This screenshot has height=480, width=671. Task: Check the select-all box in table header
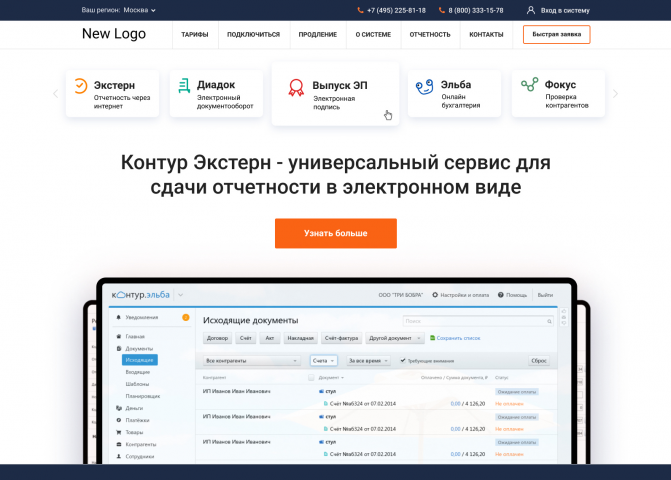pyautogui.click(x=311, y=377)
